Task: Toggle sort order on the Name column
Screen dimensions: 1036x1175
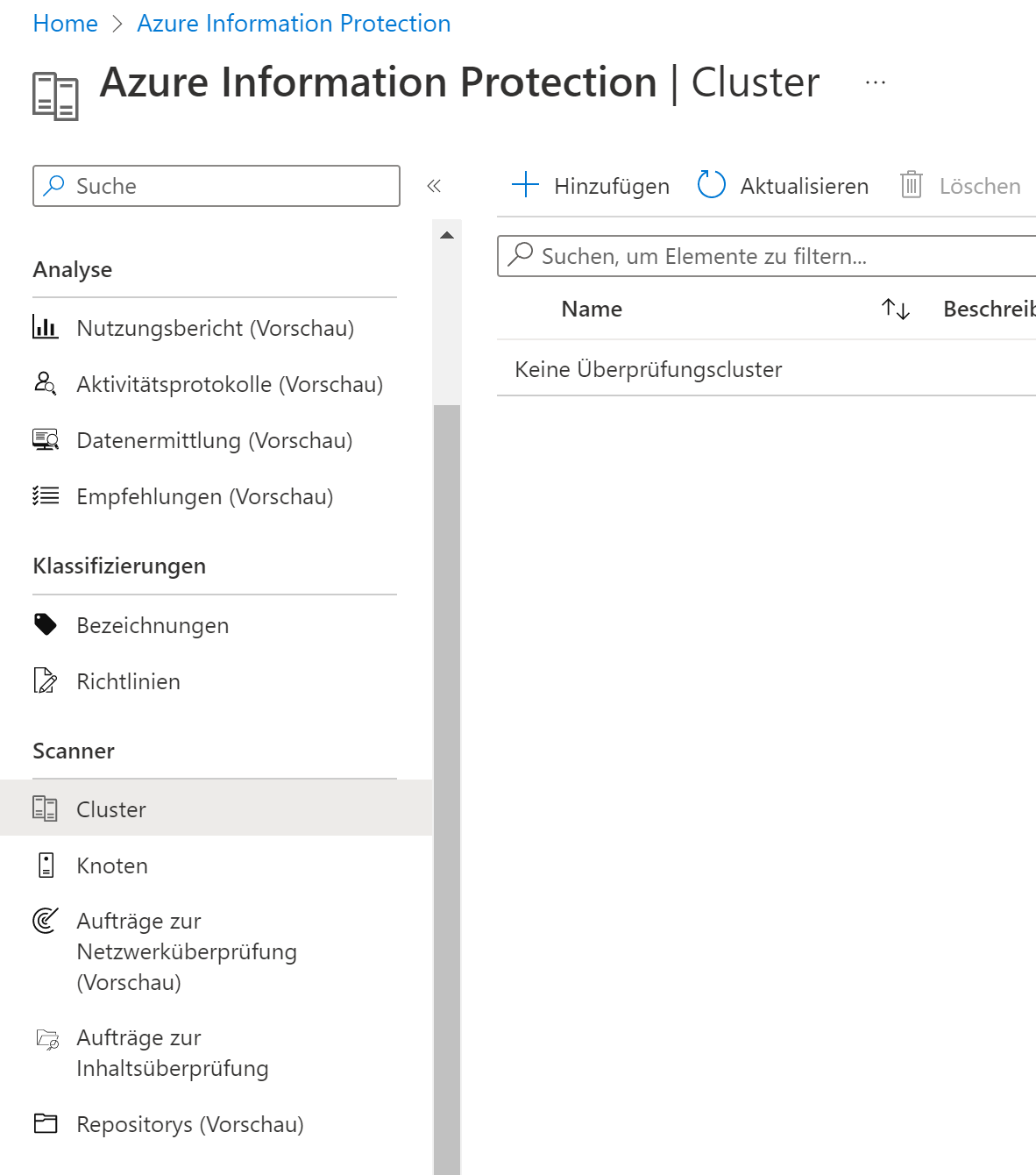Action: coord(894,309)
